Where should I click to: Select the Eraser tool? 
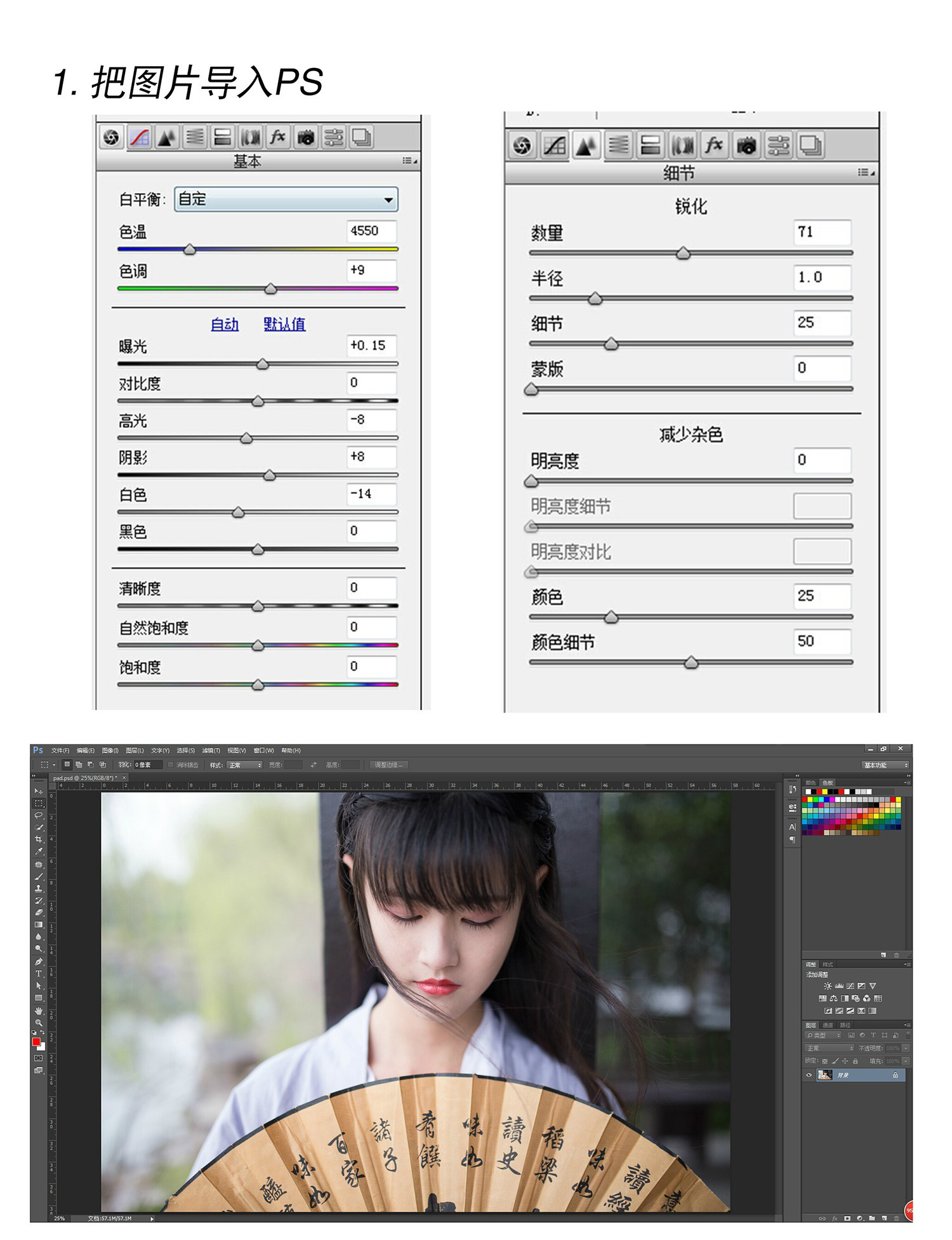39,912
